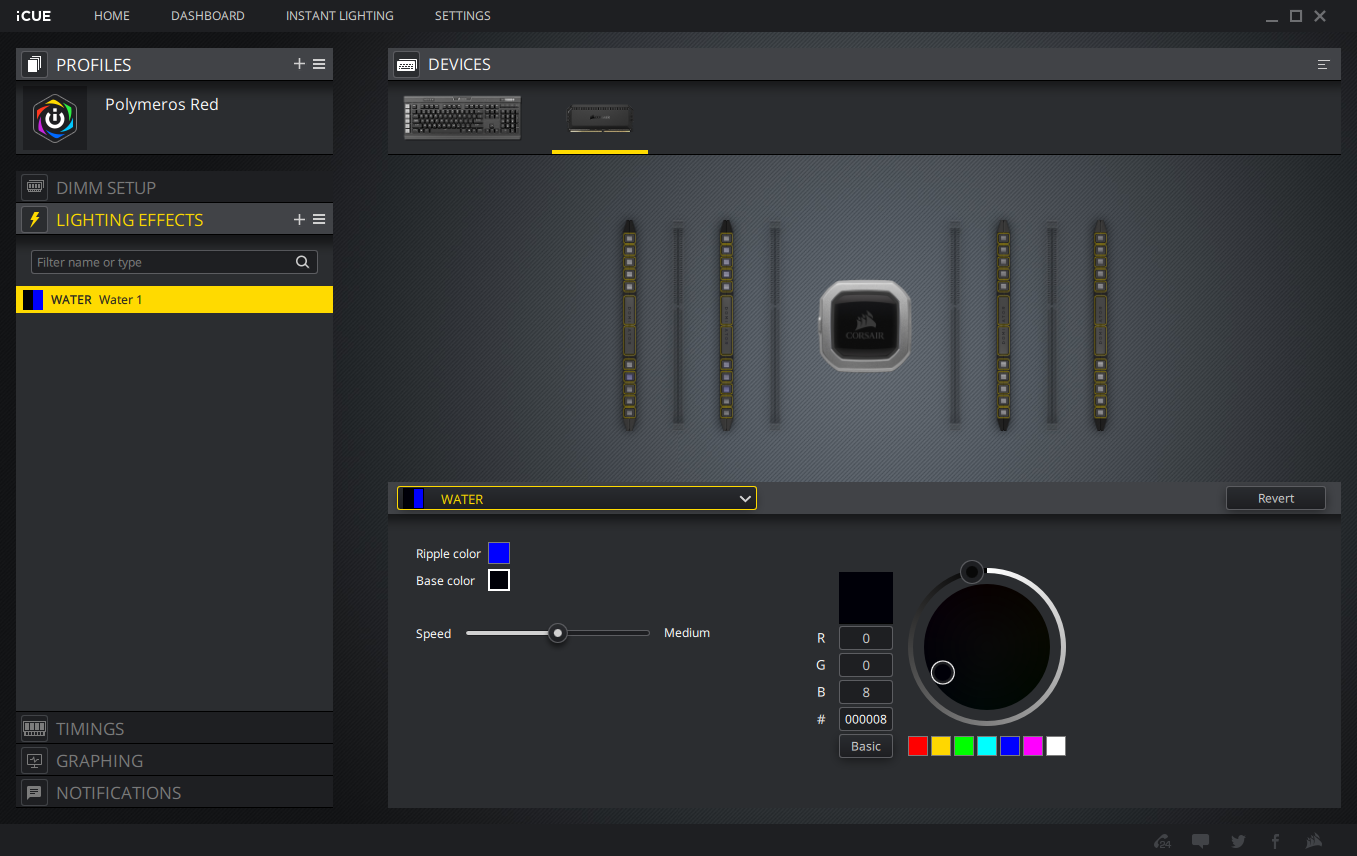The width and height of the screenshot is (1357, 856).
Task: Expand the DIMM Setup section
Action: (106, 187)
